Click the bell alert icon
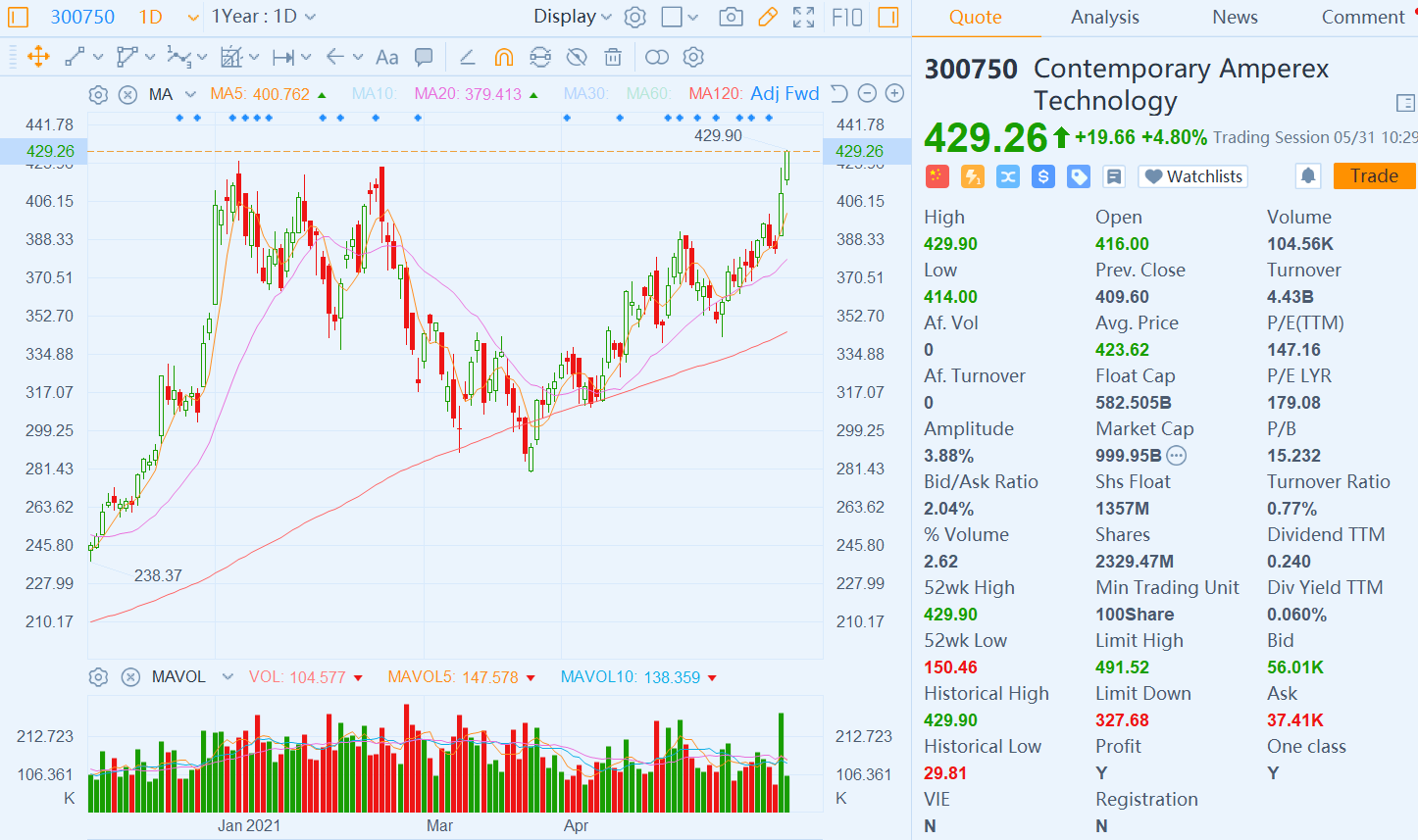The image size is (1418, 840). click(1305, 175)
